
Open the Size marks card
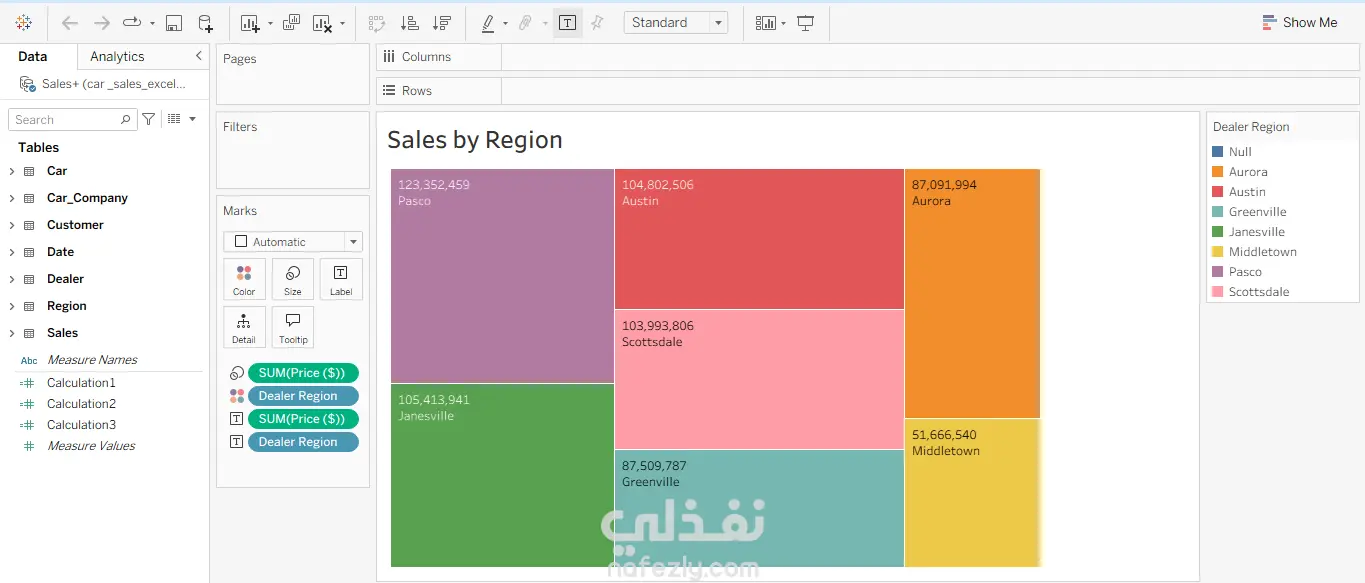point(292,279)
